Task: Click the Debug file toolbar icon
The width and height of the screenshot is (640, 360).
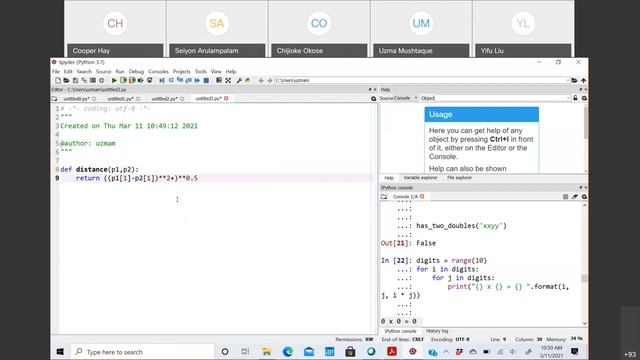Action: [x=162, y=80]
